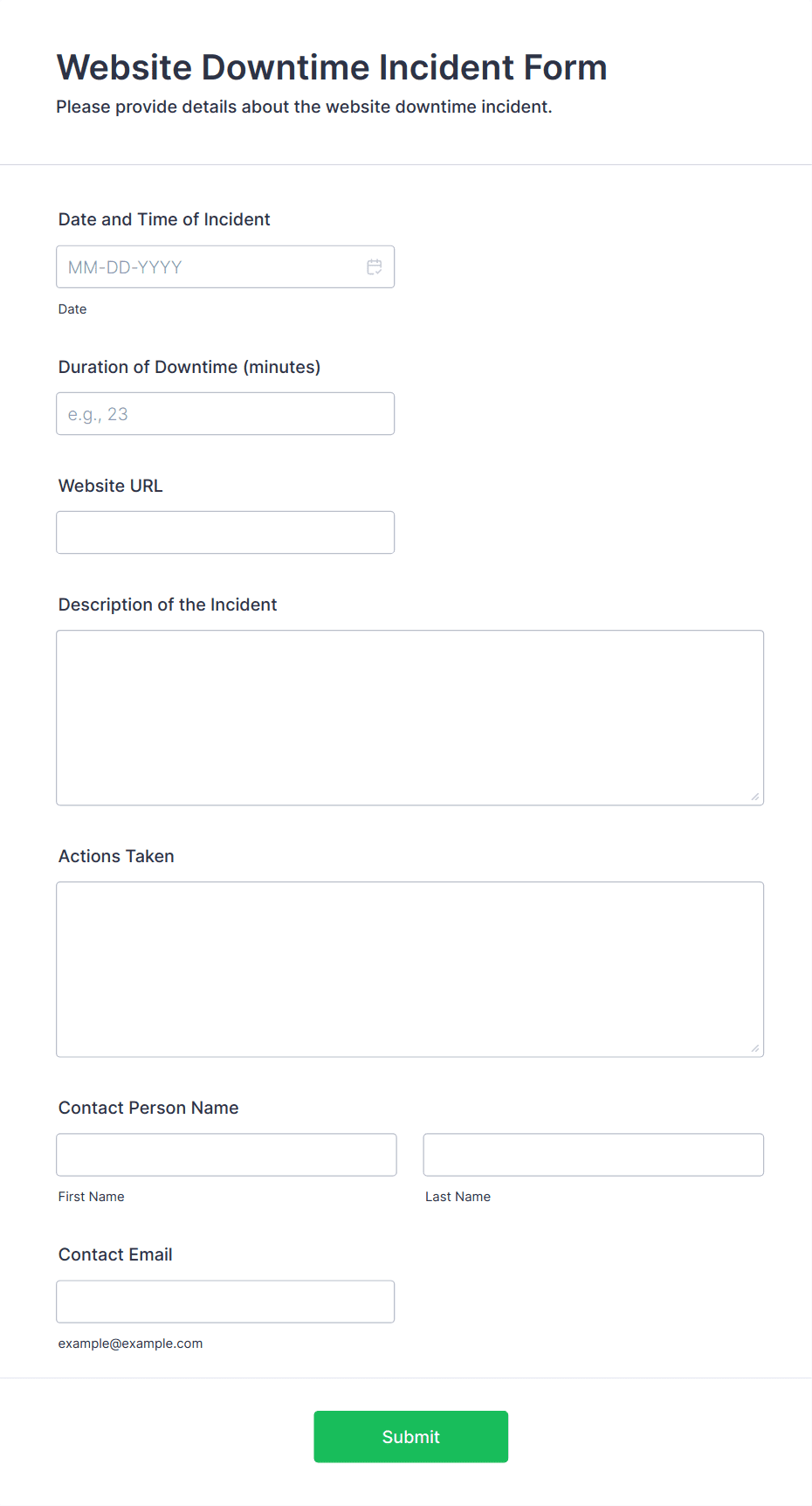Click the example@example.com hint text

(131, 1344)
